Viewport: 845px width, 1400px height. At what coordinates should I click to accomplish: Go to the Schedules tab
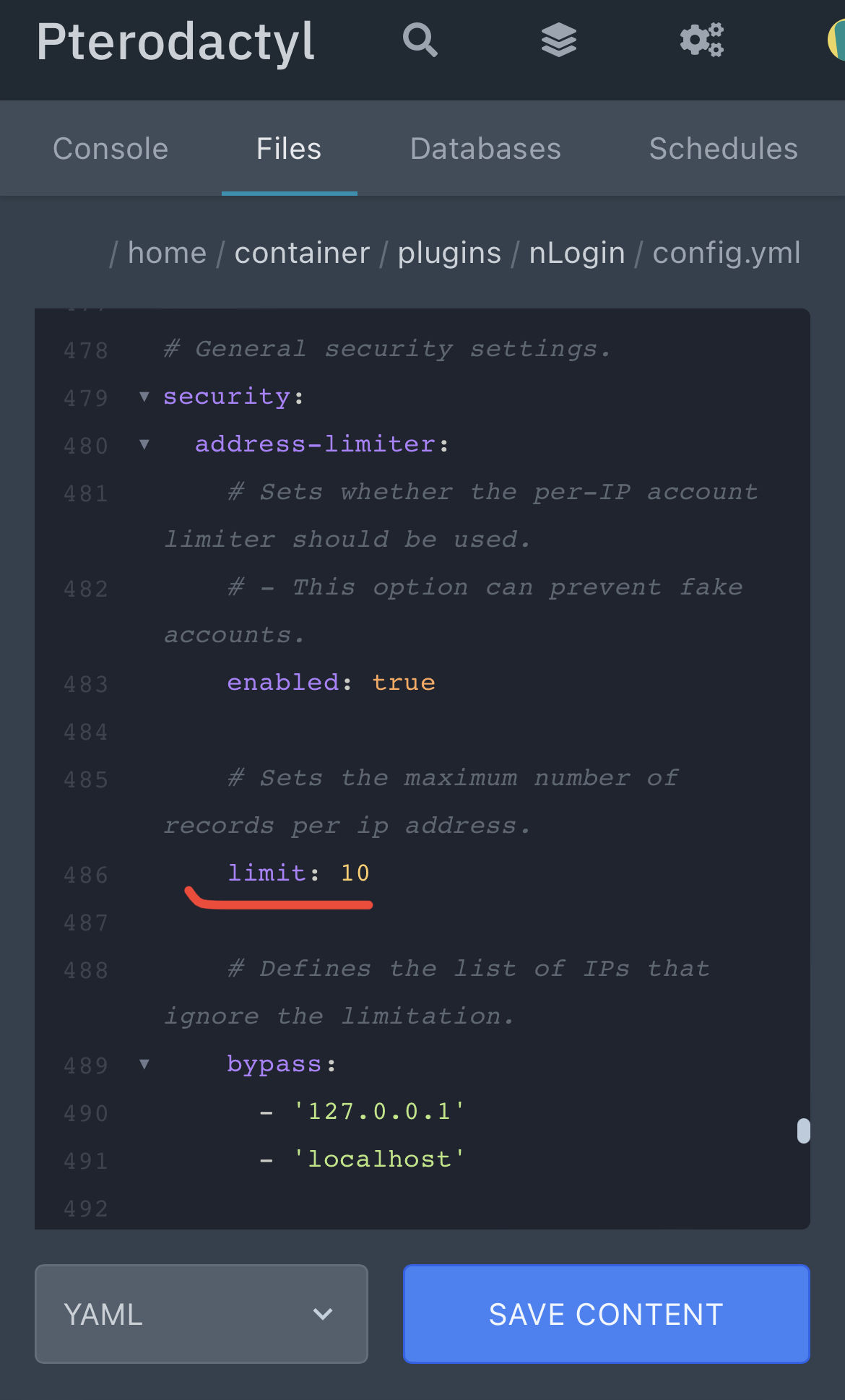(723, 149)
